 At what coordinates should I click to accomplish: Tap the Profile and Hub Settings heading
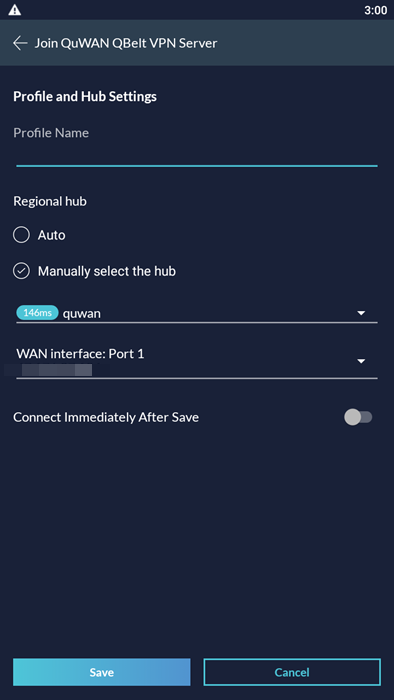pos(85,96)
